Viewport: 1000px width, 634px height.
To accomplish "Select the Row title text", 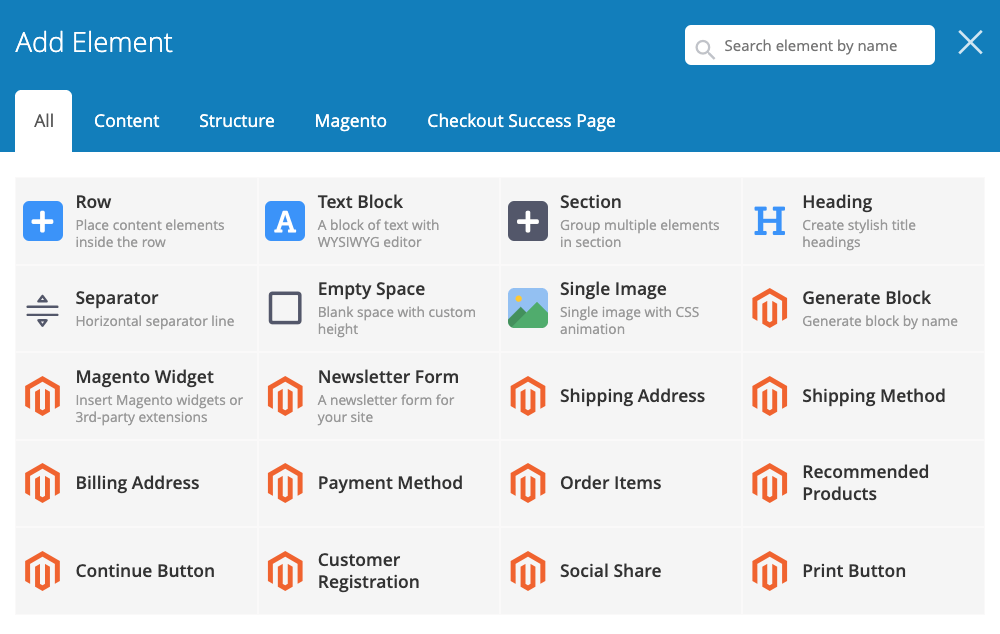I will 93,202.
